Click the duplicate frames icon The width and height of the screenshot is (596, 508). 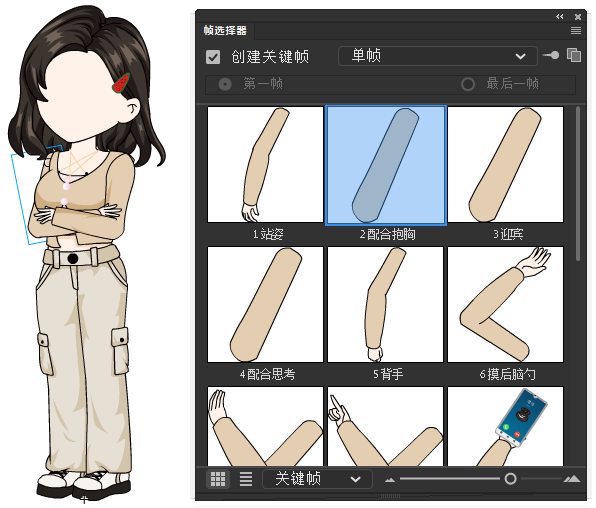[574, 56]
